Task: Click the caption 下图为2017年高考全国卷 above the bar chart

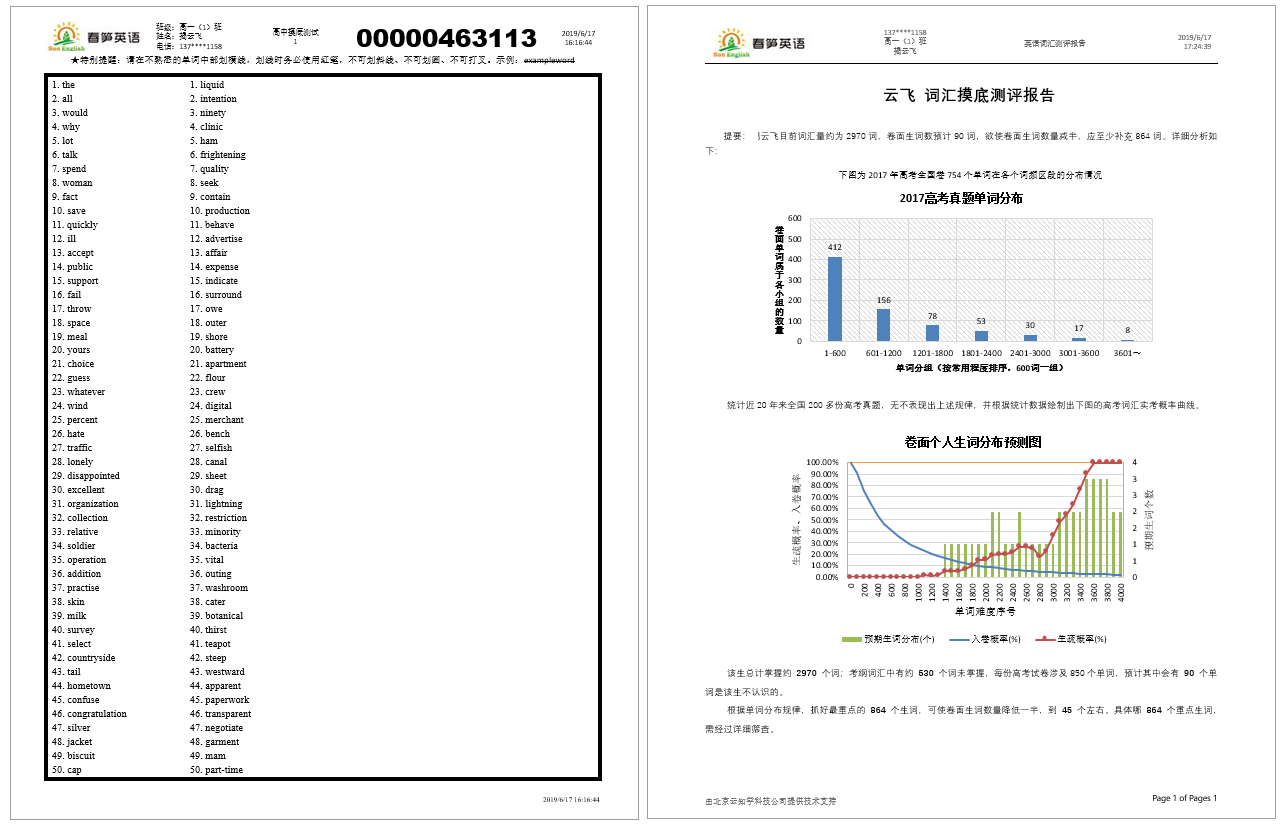Action: 970,174
